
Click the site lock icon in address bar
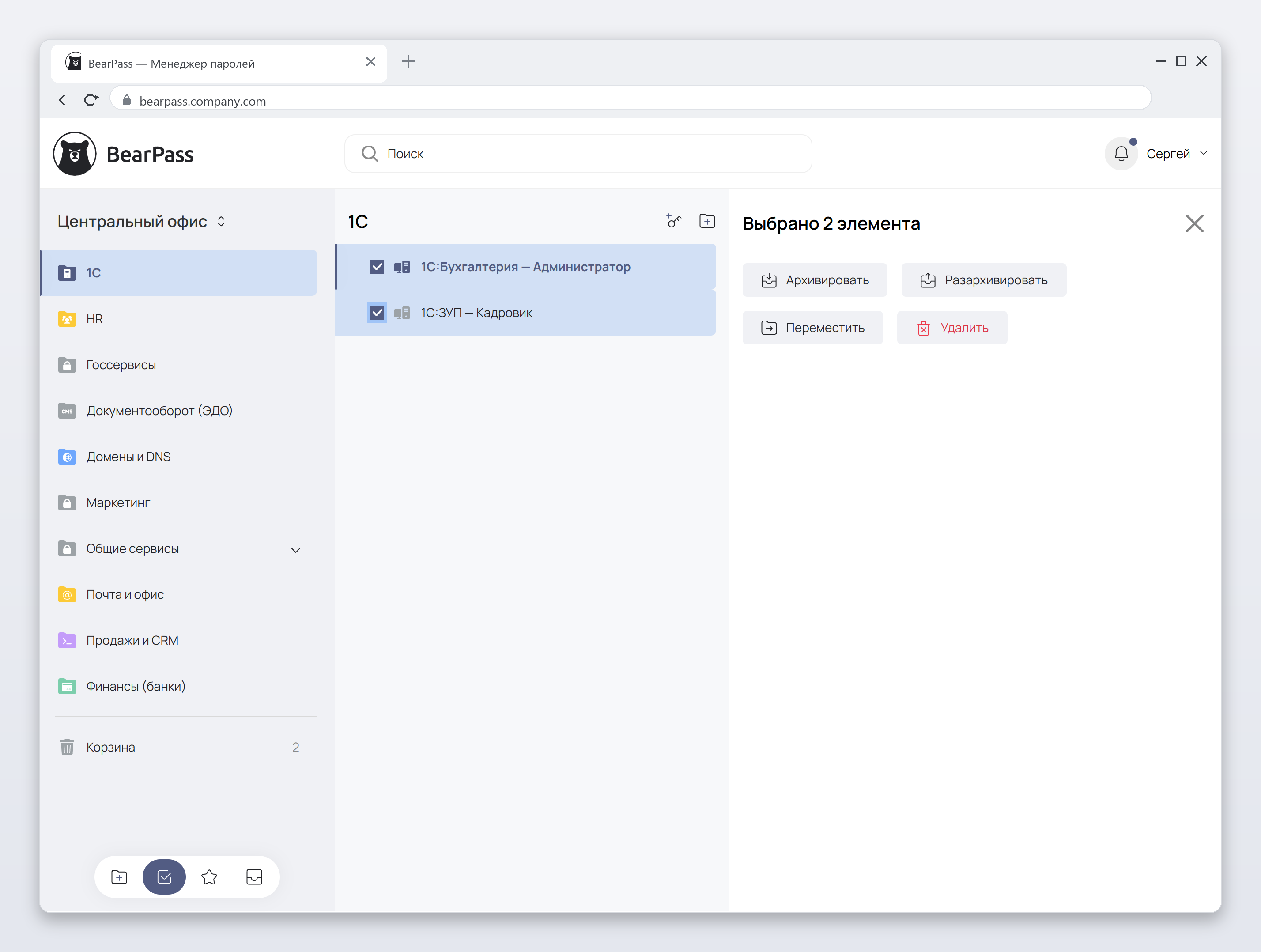[x=127, y=100]
